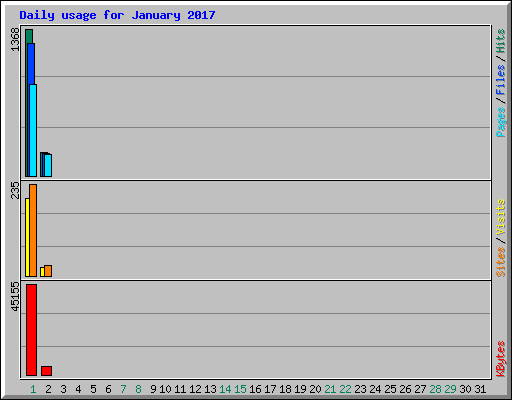
Task: Select the red KBytes bar for day 2
Action: tap(46, 371)
